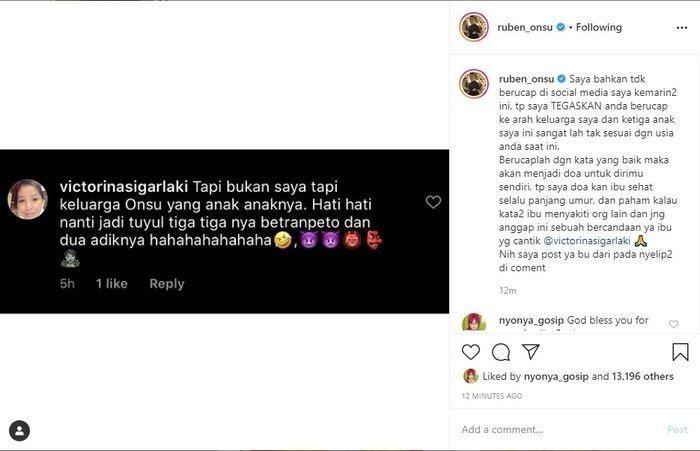Click the small avatar beside 'Liked by'
This screenshot has width=700, height=451.
coord(469,377)
